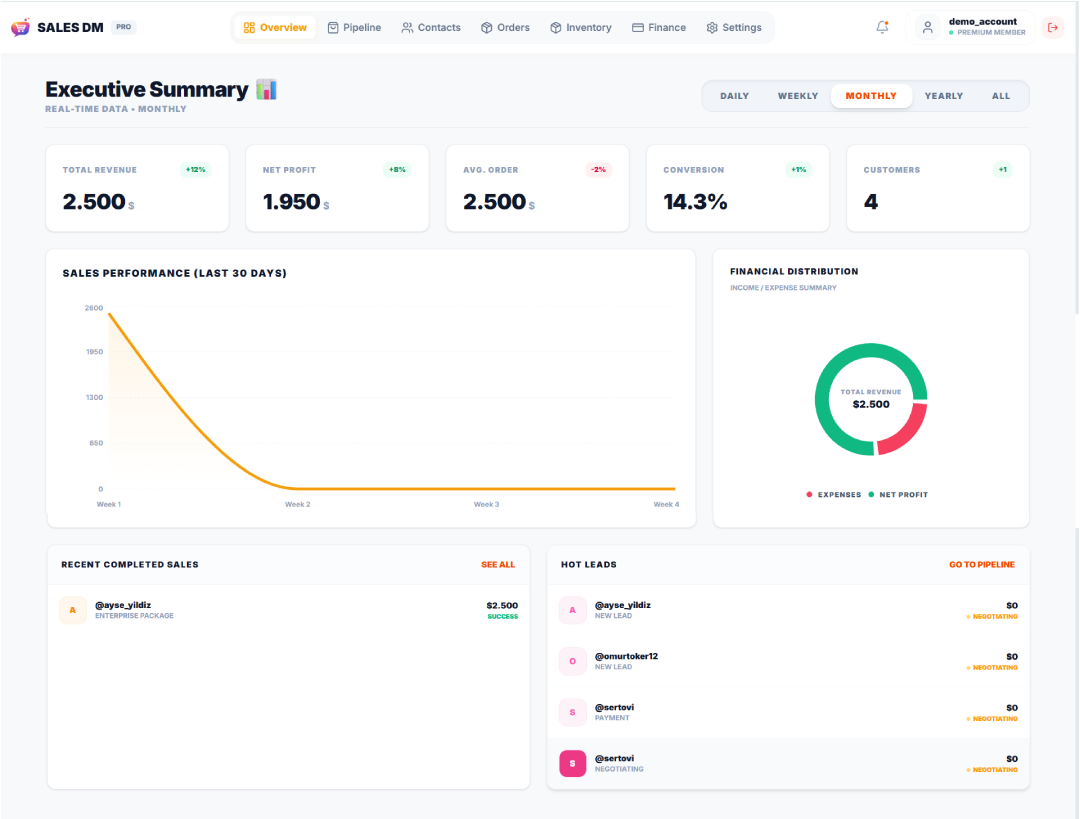Click SEE ALL on recent sales
The width and height of the screenshot is (1080, 819).
(x=498, y=564)
